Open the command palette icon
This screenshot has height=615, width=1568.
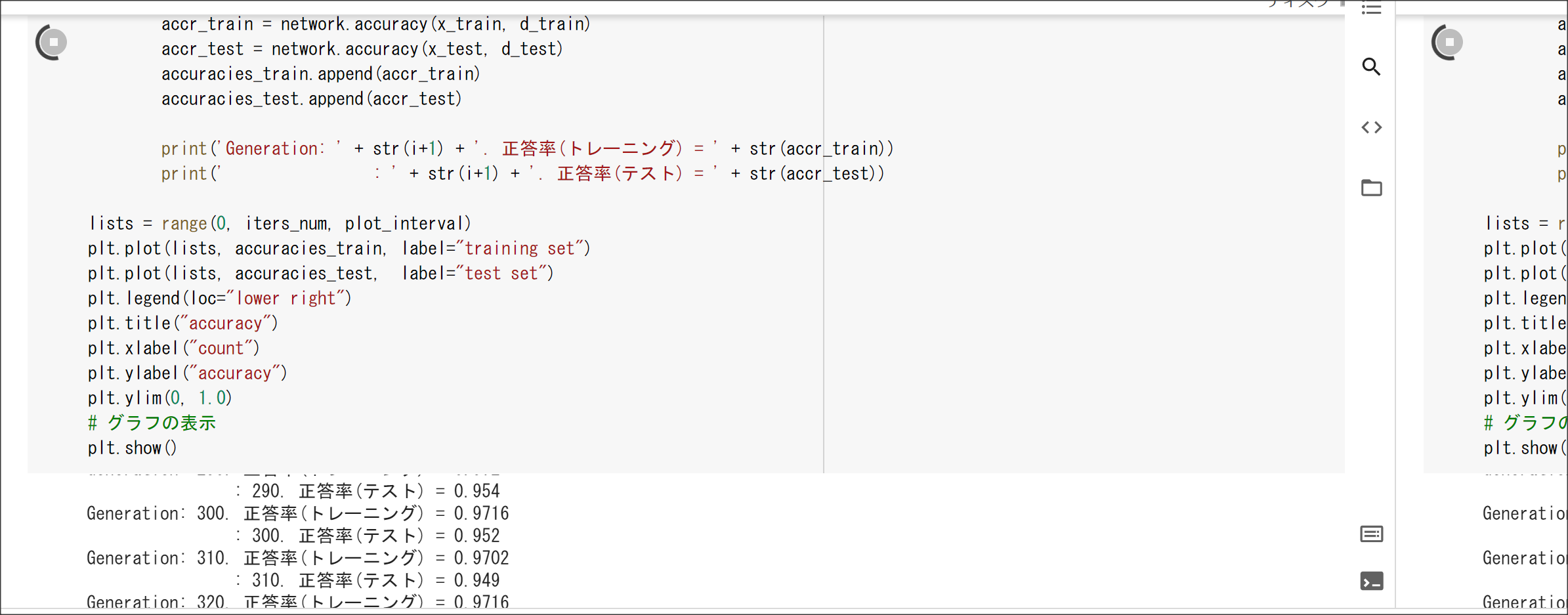[x=1371, y=534]
